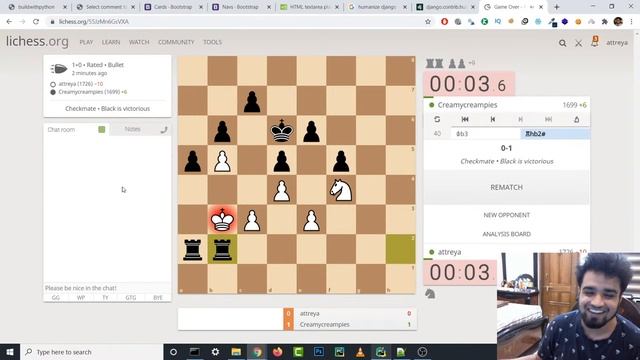This screenshot has width=640, height=360.
Task: Click the bullet game type icon
Action: coord(59,69)
